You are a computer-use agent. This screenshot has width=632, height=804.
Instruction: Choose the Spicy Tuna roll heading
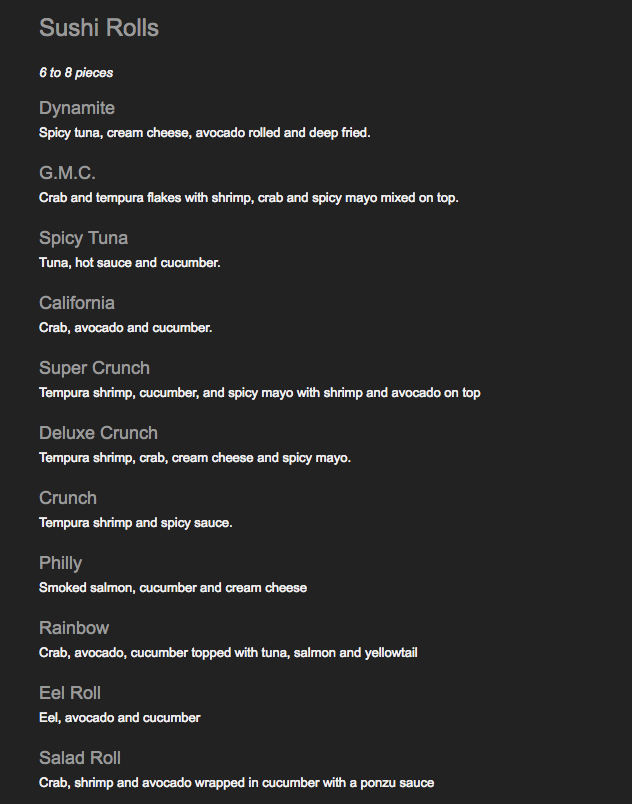[83, 238]
